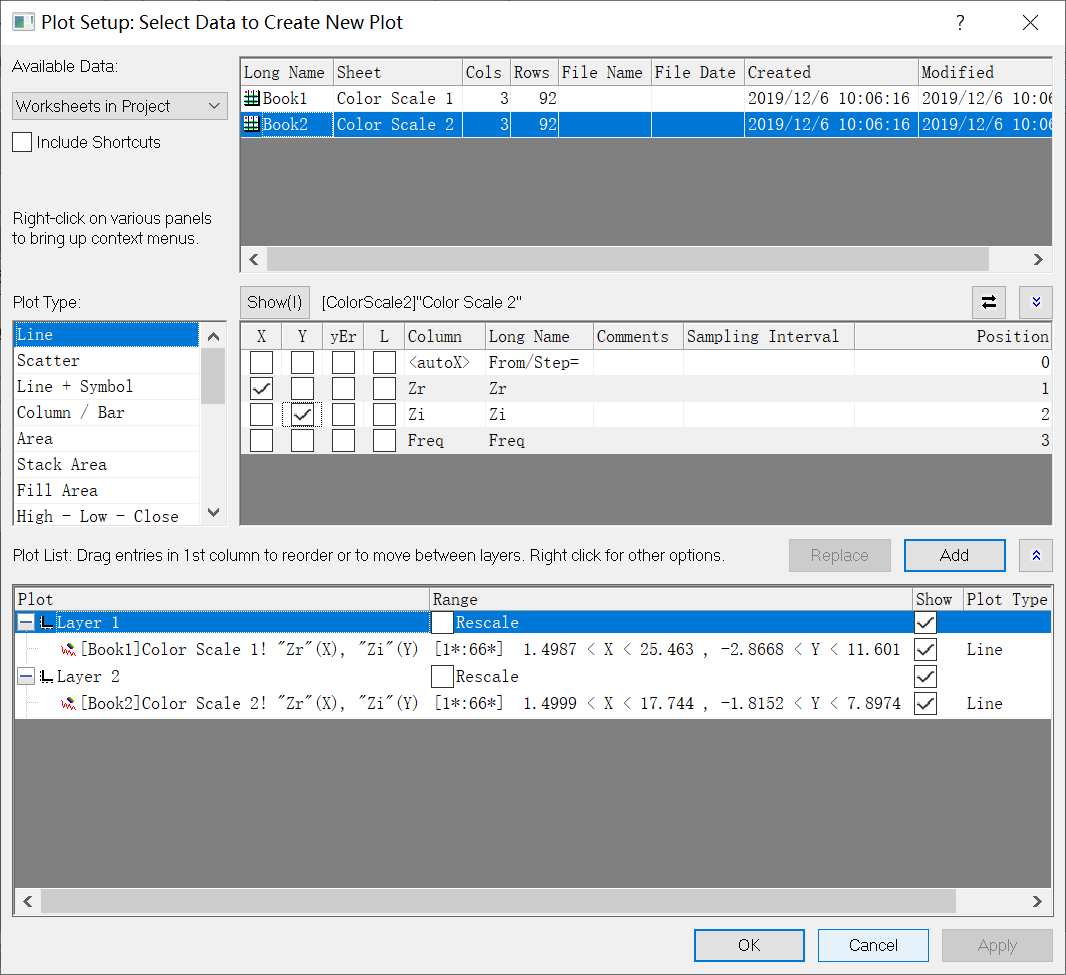Screen dimensions: 1066x975
Task: Click the Created column header
Action: (x=831, y=72)
